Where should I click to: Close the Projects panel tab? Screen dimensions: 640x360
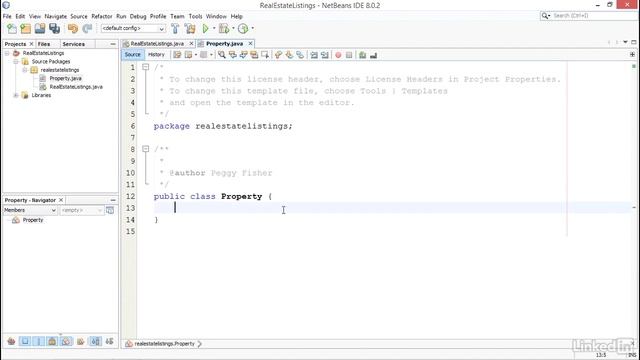tap(31, 44)
